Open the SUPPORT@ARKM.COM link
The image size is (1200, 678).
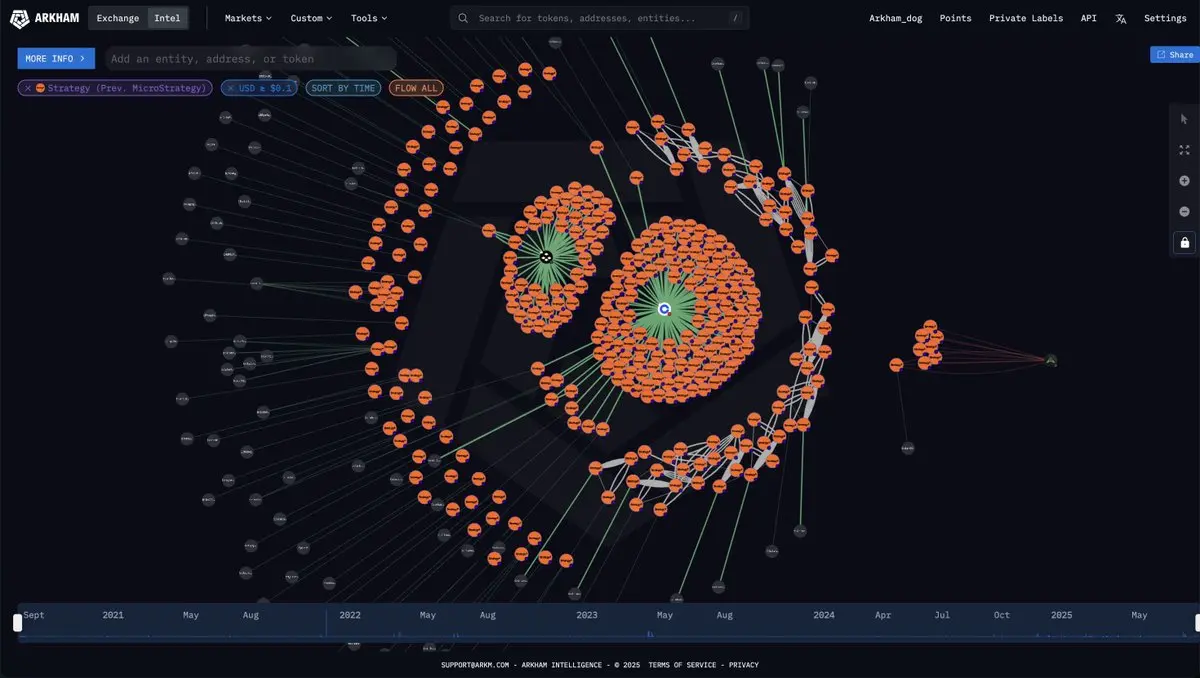475,665
